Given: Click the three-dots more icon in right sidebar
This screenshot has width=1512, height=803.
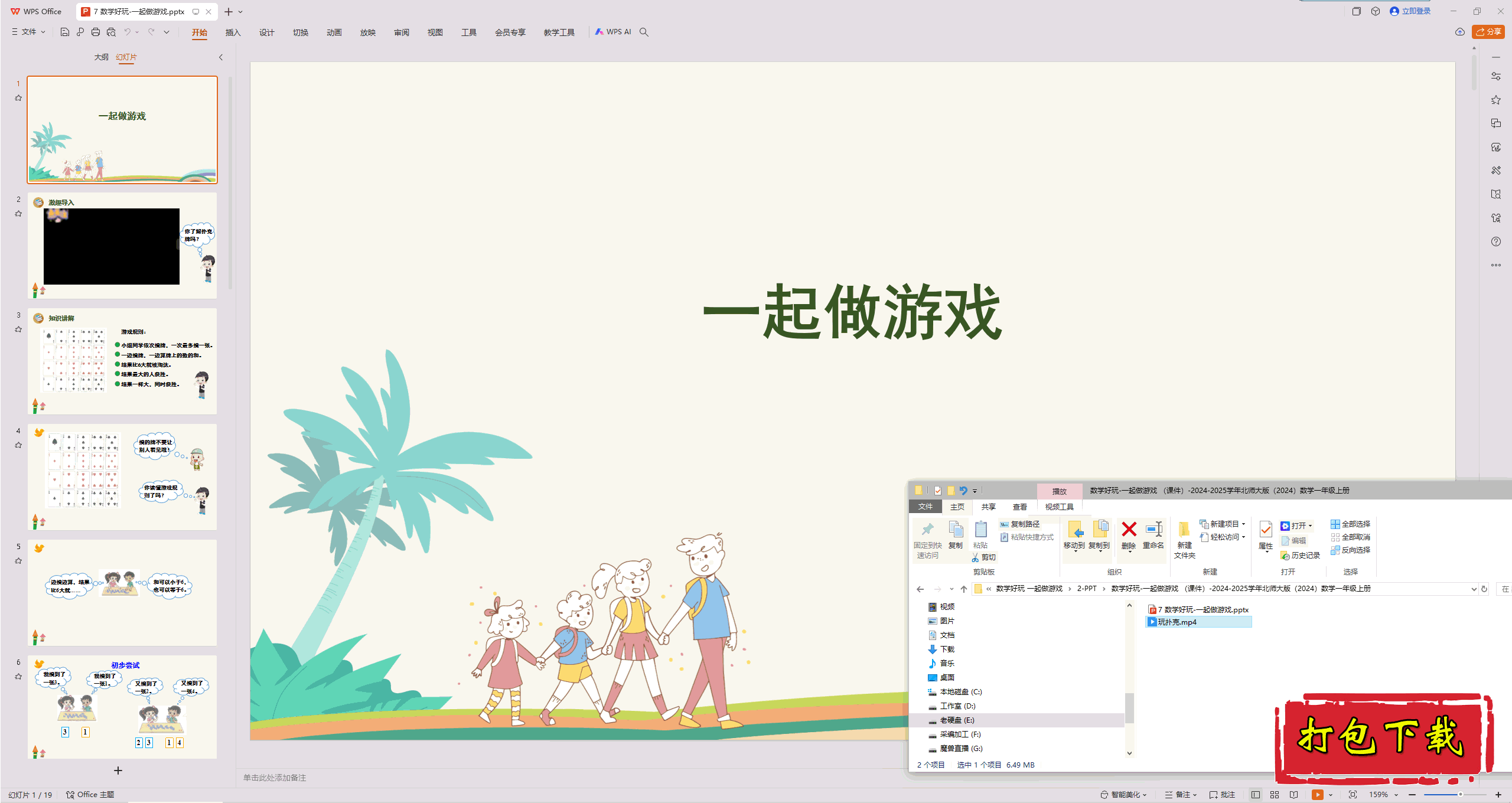Looking at the screenshot, I should pos(1496,265).
